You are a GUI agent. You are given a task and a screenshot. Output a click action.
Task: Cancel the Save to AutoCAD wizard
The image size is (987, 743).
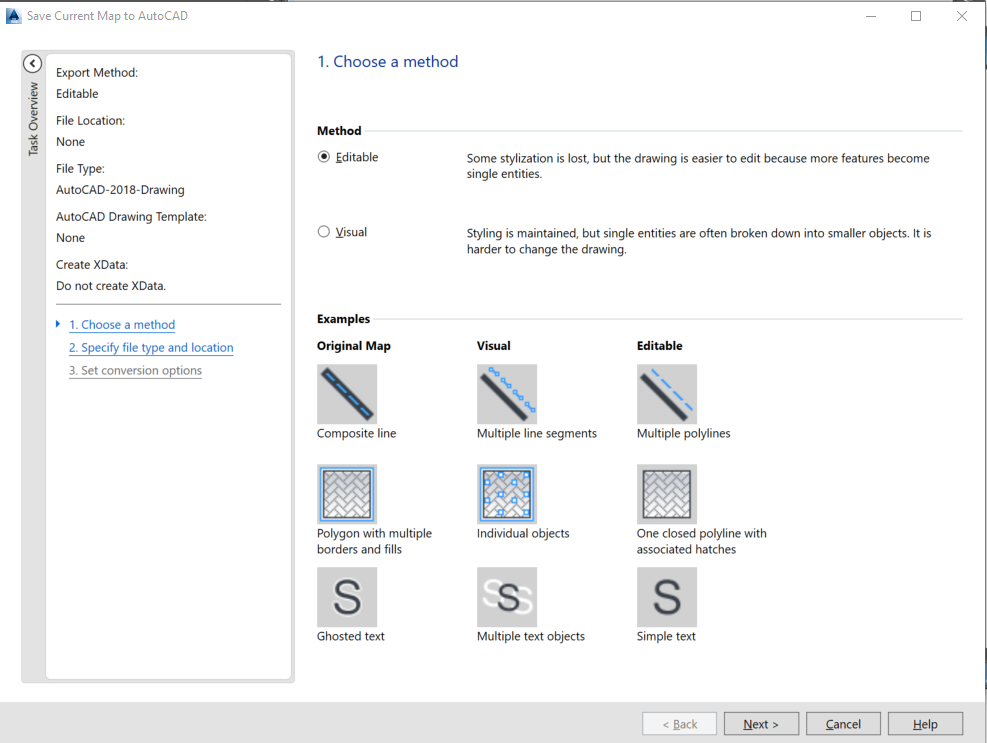click(x=843, y=723)
